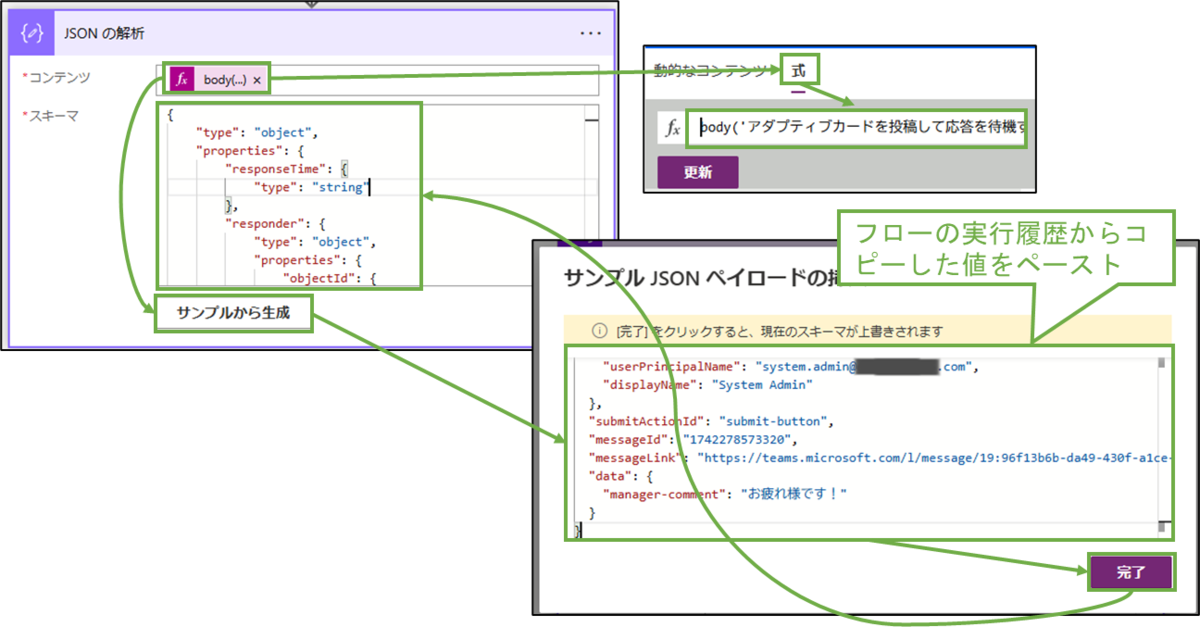
Task: Click the body(...) expression token
Action: click(x=218, y=80)
